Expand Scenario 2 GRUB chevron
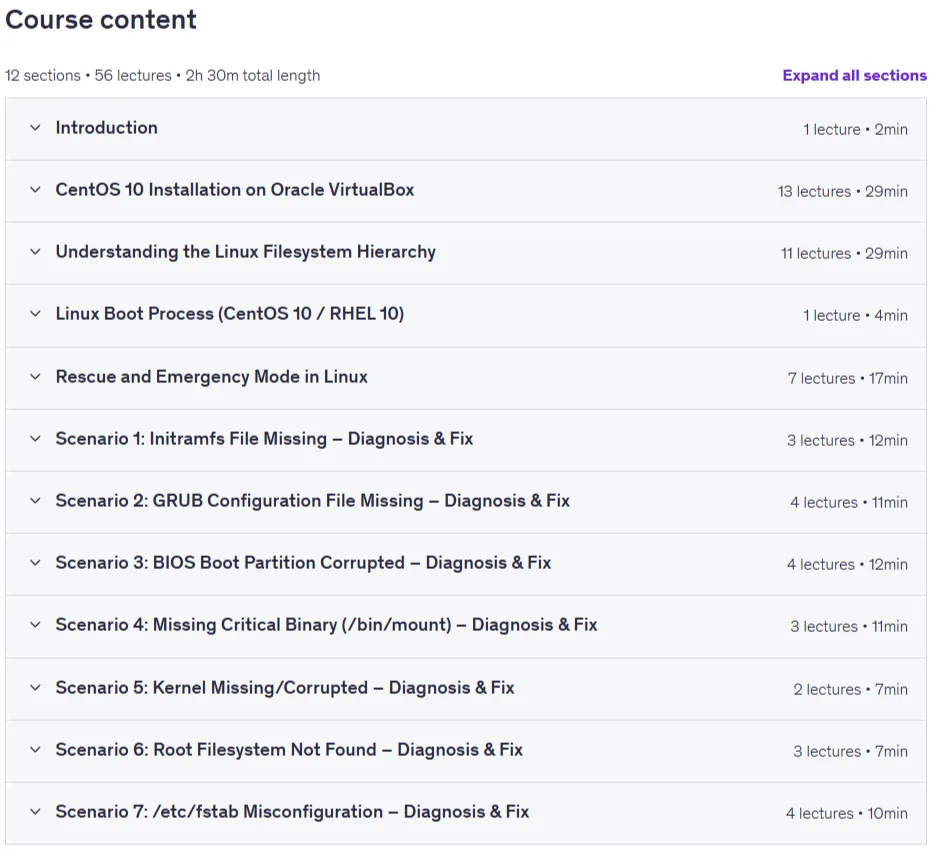This screenshot has width=932, height=853. (x=36, y=501)
